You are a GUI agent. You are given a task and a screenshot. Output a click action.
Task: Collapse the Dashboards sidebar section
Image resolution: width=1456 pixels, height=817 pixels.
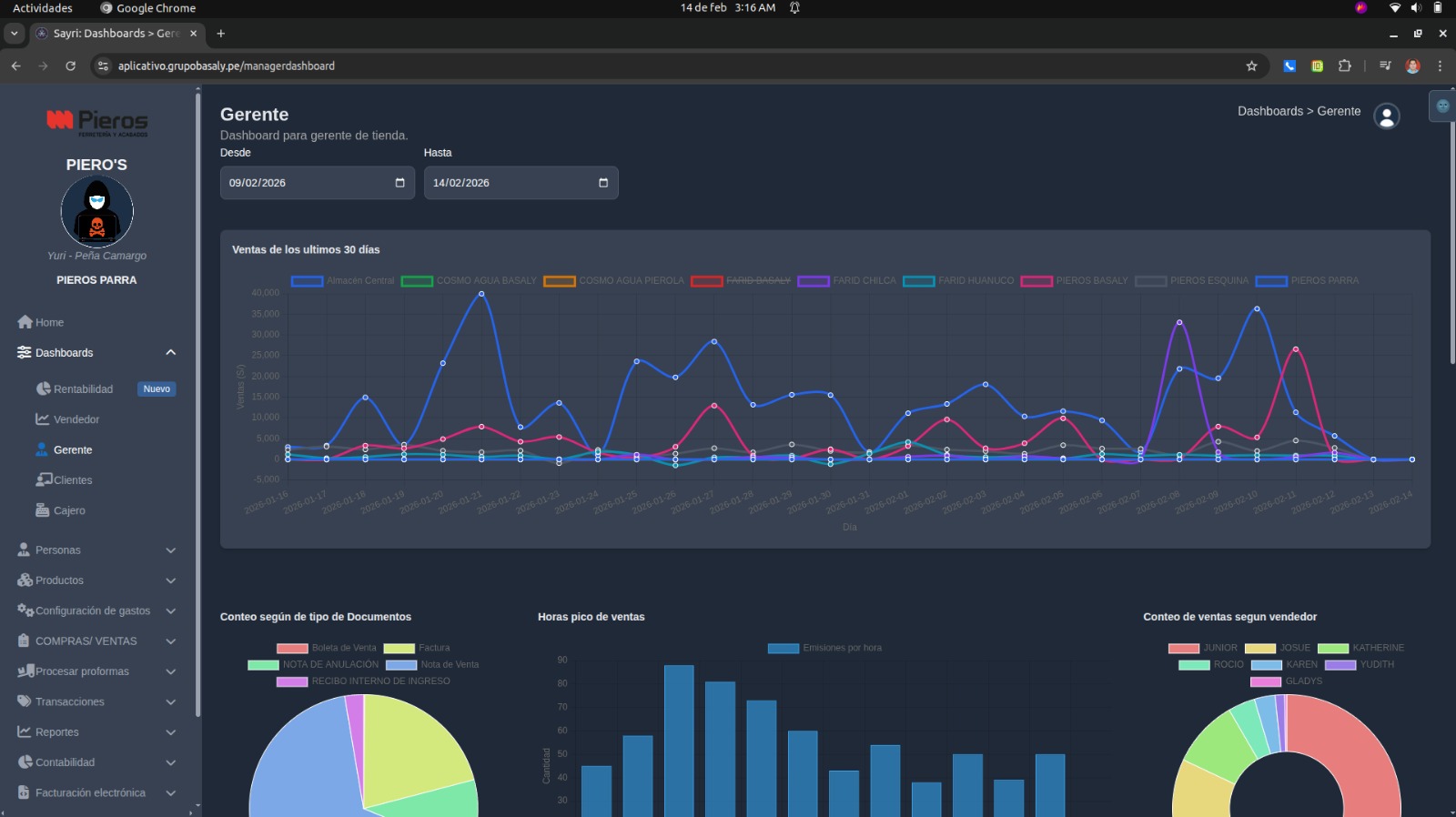coord(170,353)
